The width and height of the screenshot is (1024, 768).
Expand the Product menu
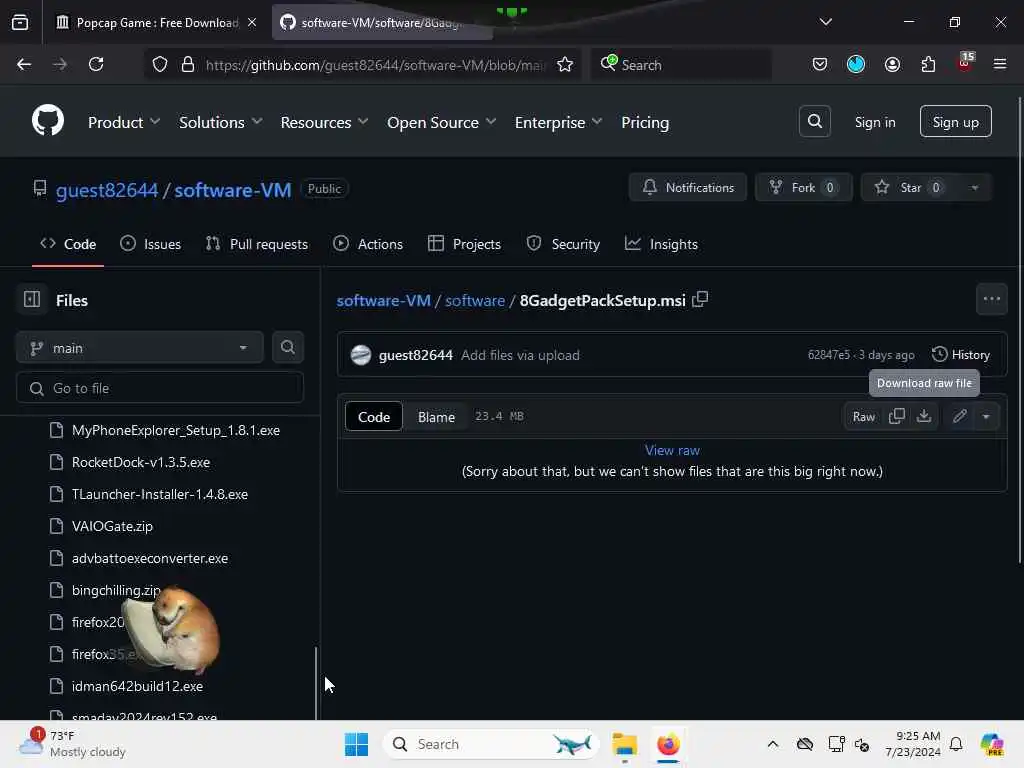(x=124, y=122)
